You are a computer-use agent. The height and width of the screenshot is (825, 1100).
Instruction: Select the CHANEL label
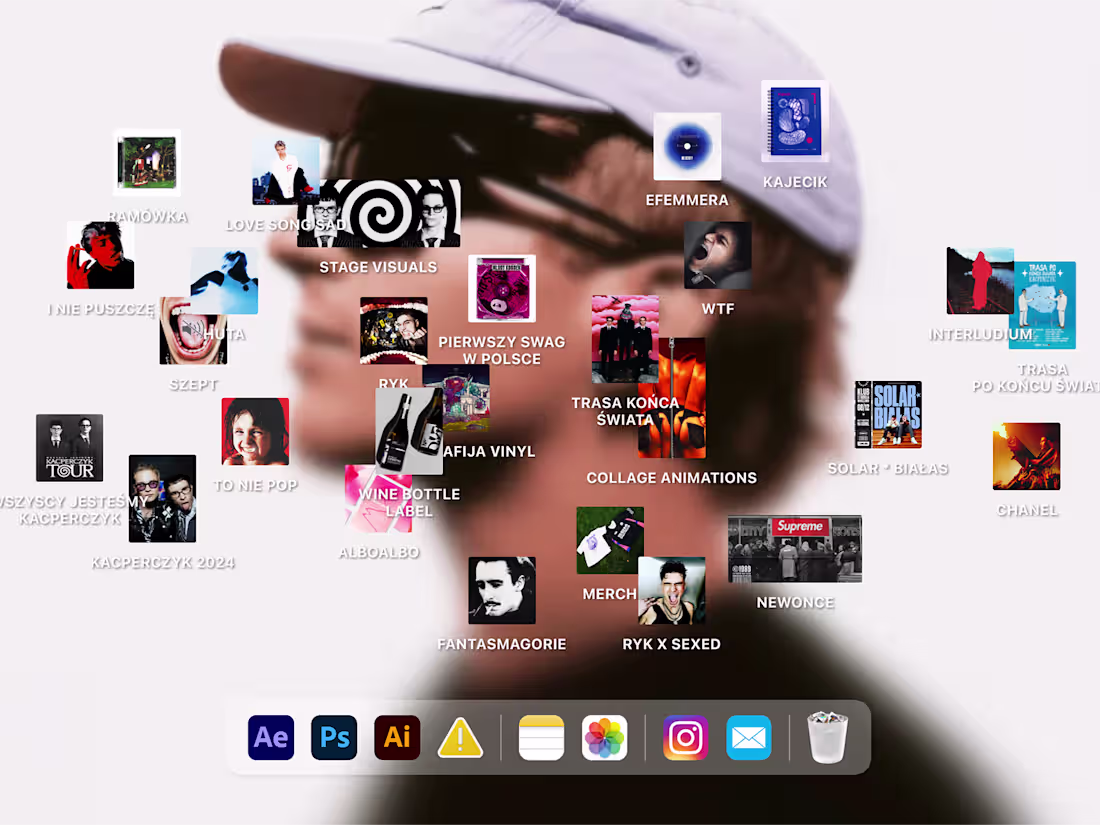pyautogui.click(x=1027, y=510)
